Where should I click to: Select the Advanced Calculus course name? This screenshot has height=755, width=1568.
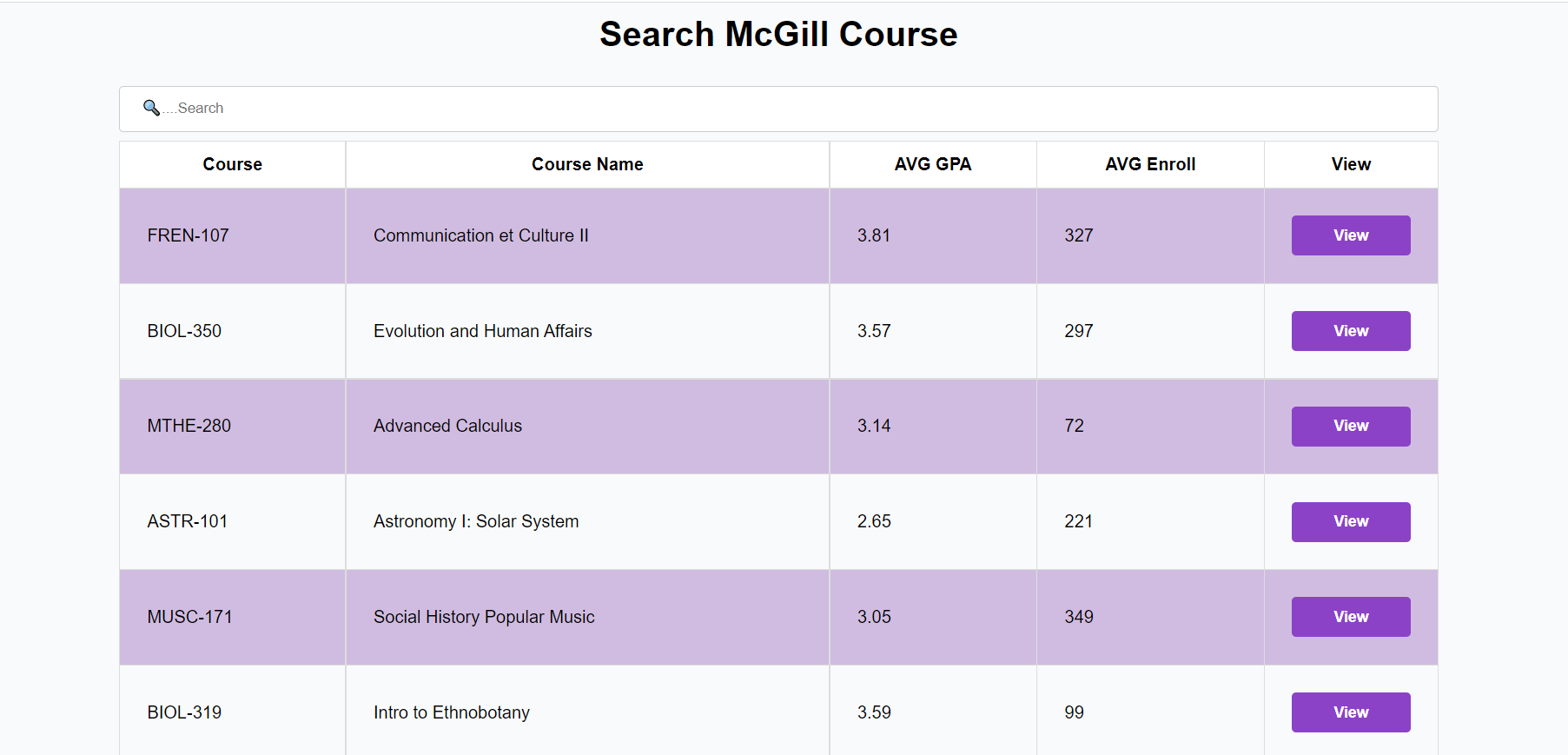point(447,426)
